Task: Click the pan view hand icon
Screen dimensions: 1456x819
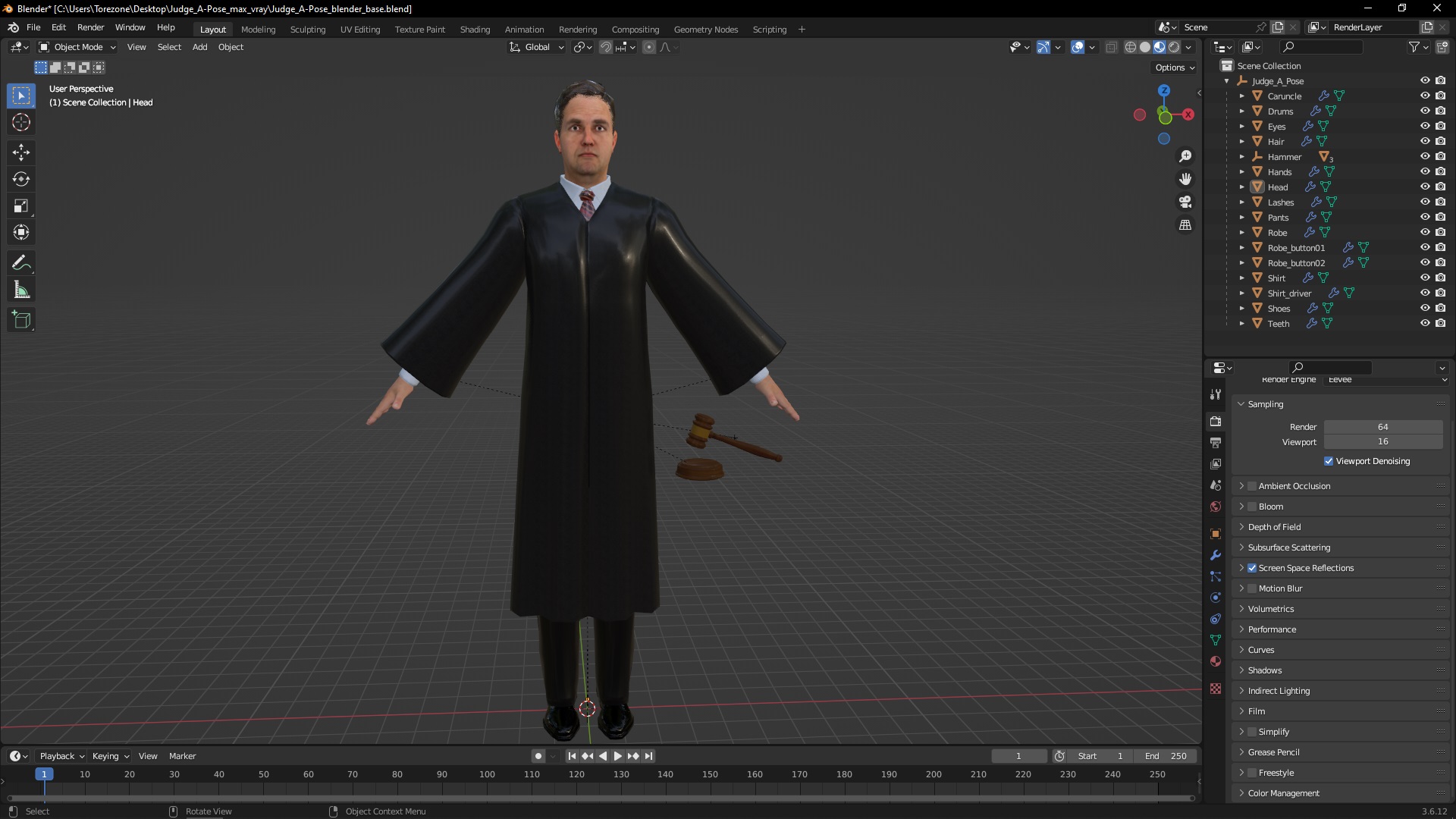Action: (1185, 179)
